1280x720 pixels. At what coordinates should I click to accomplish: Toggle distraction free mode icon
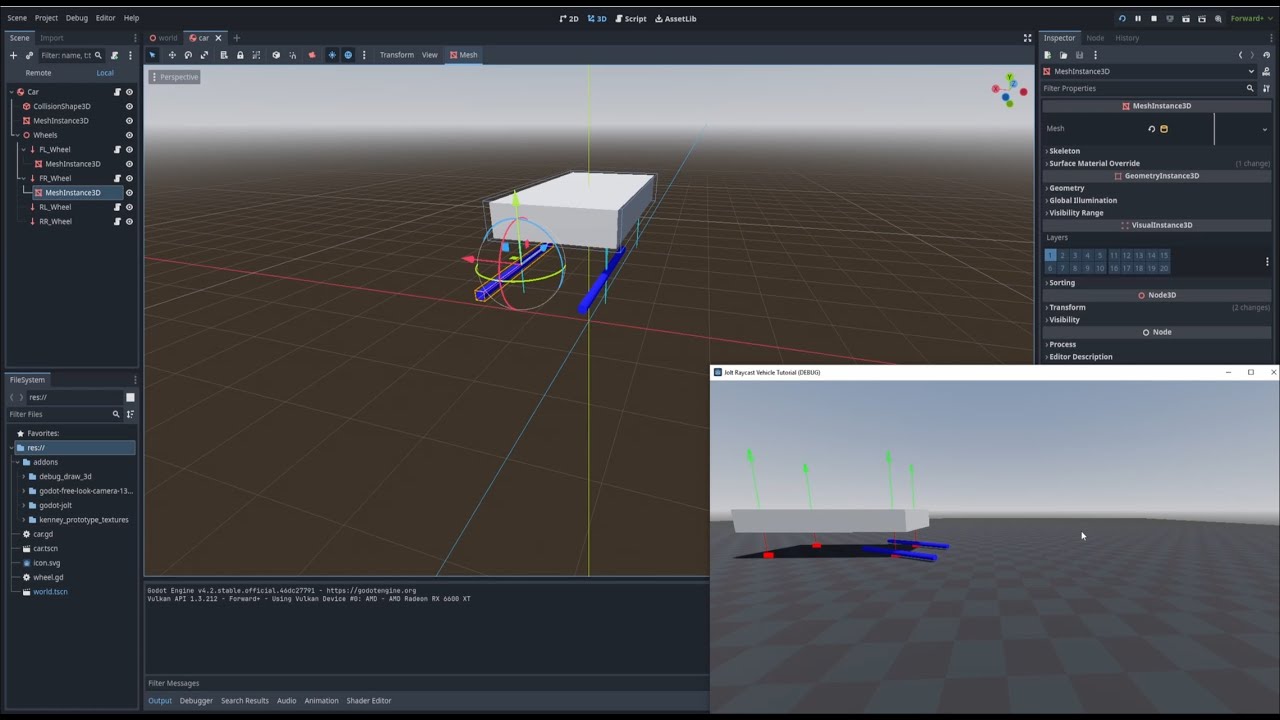click(x=1027, y=38)
